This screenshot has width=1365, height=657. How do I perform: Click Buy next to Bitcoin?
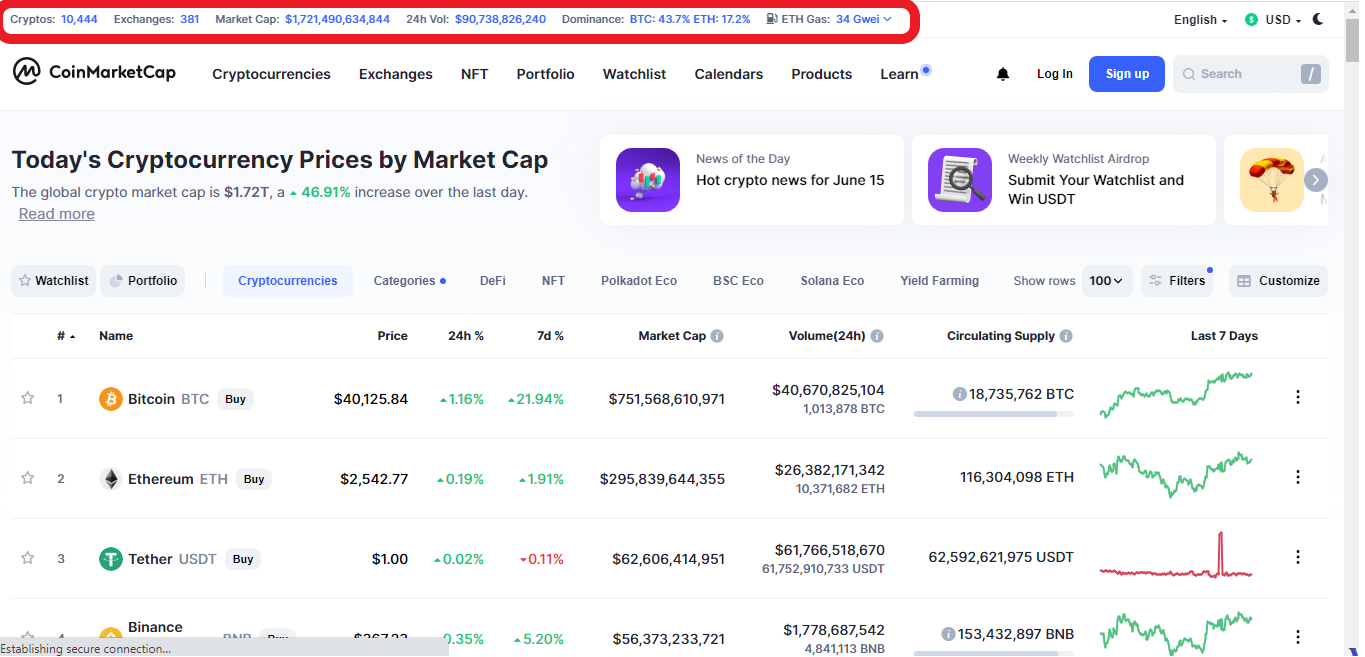tap(235, 399)
